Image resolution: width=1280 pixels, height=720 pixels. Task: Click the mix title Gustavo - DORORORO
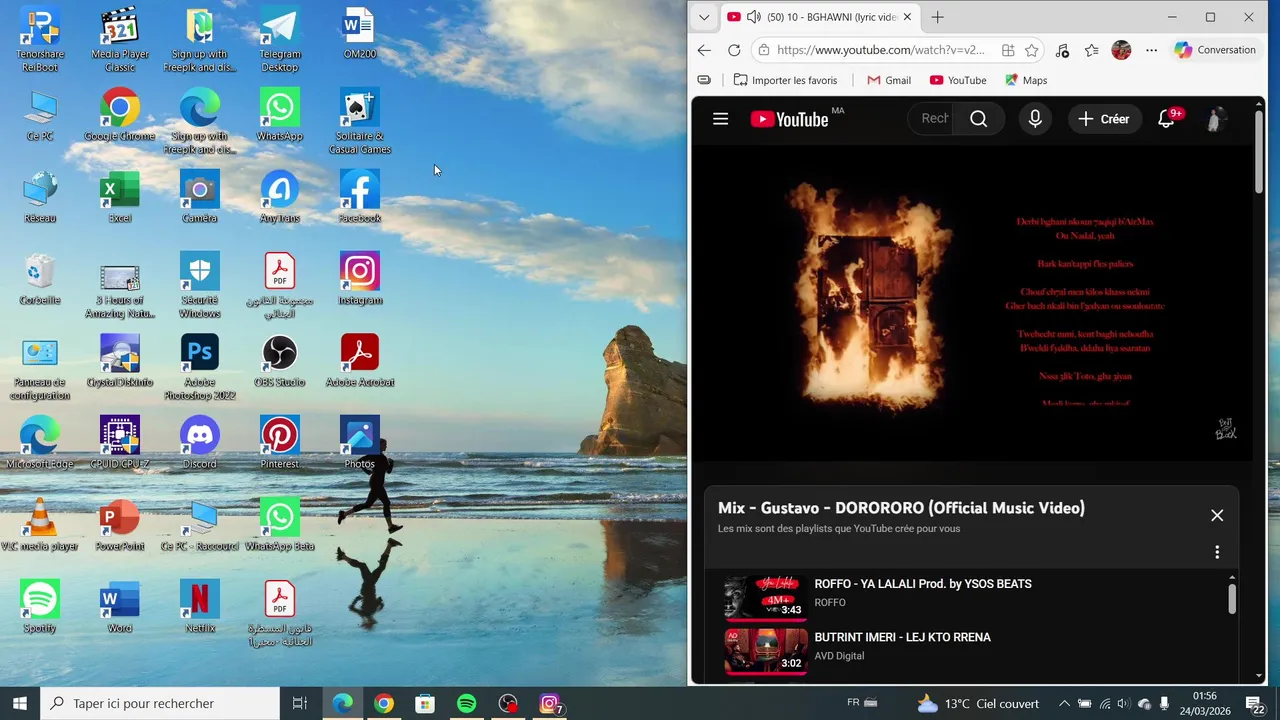[x=901, y=508]
